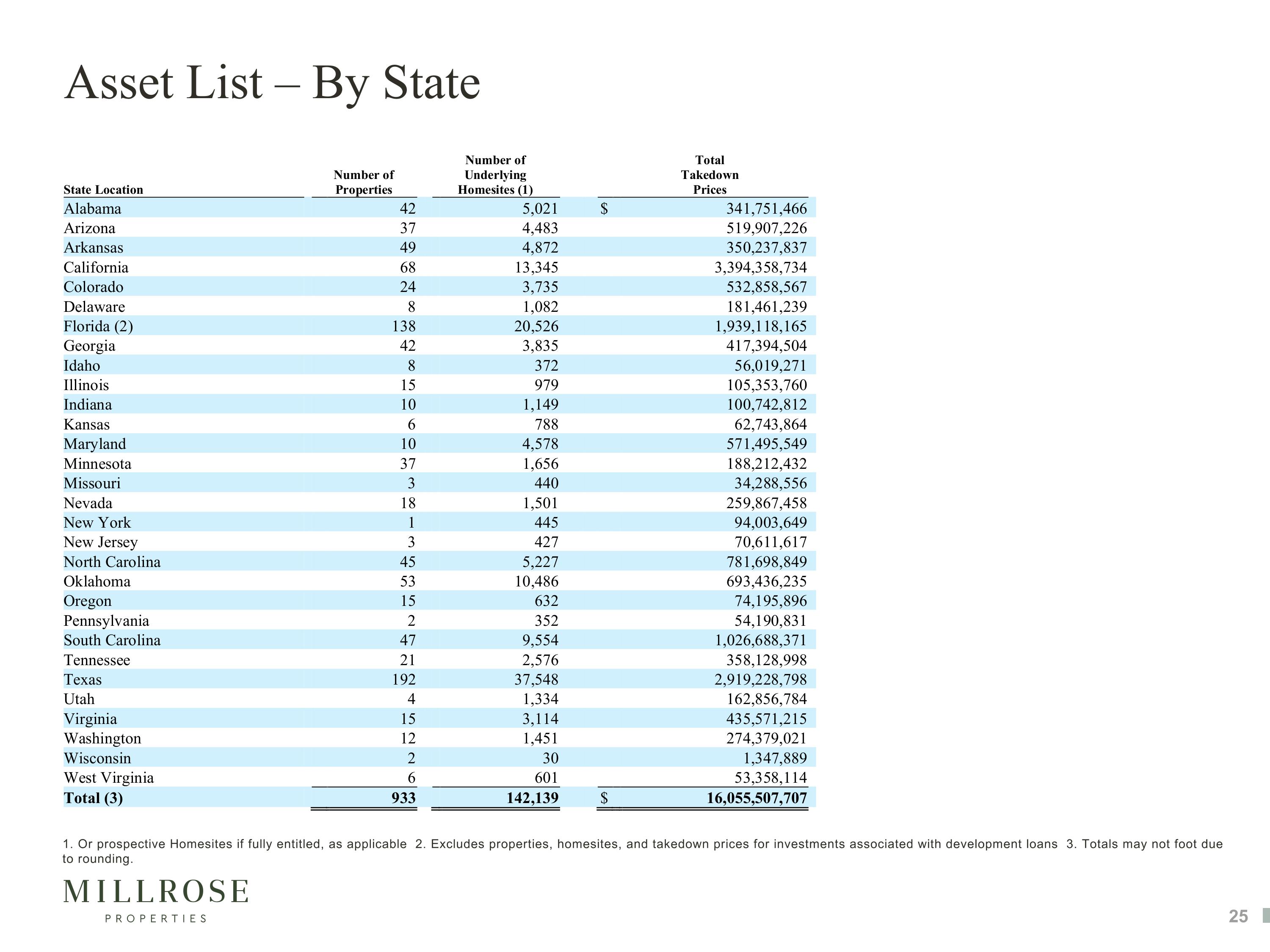Select the Number of Underlying Homesites header
The height and width of the screenshot is (952, 1270).
(x=495, y=175)
